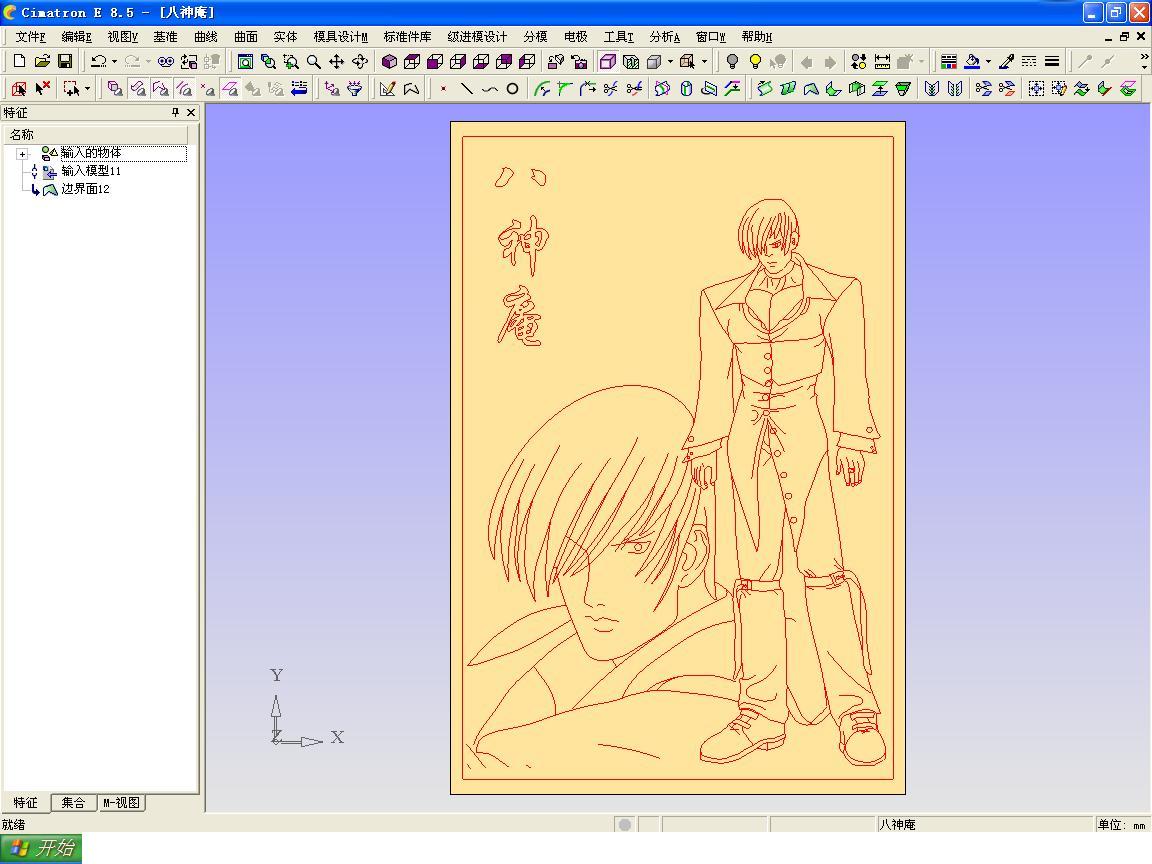Open the undo history dropdown arrow
This screenshot has width=1152, height=864.
[x=114, y=62]
